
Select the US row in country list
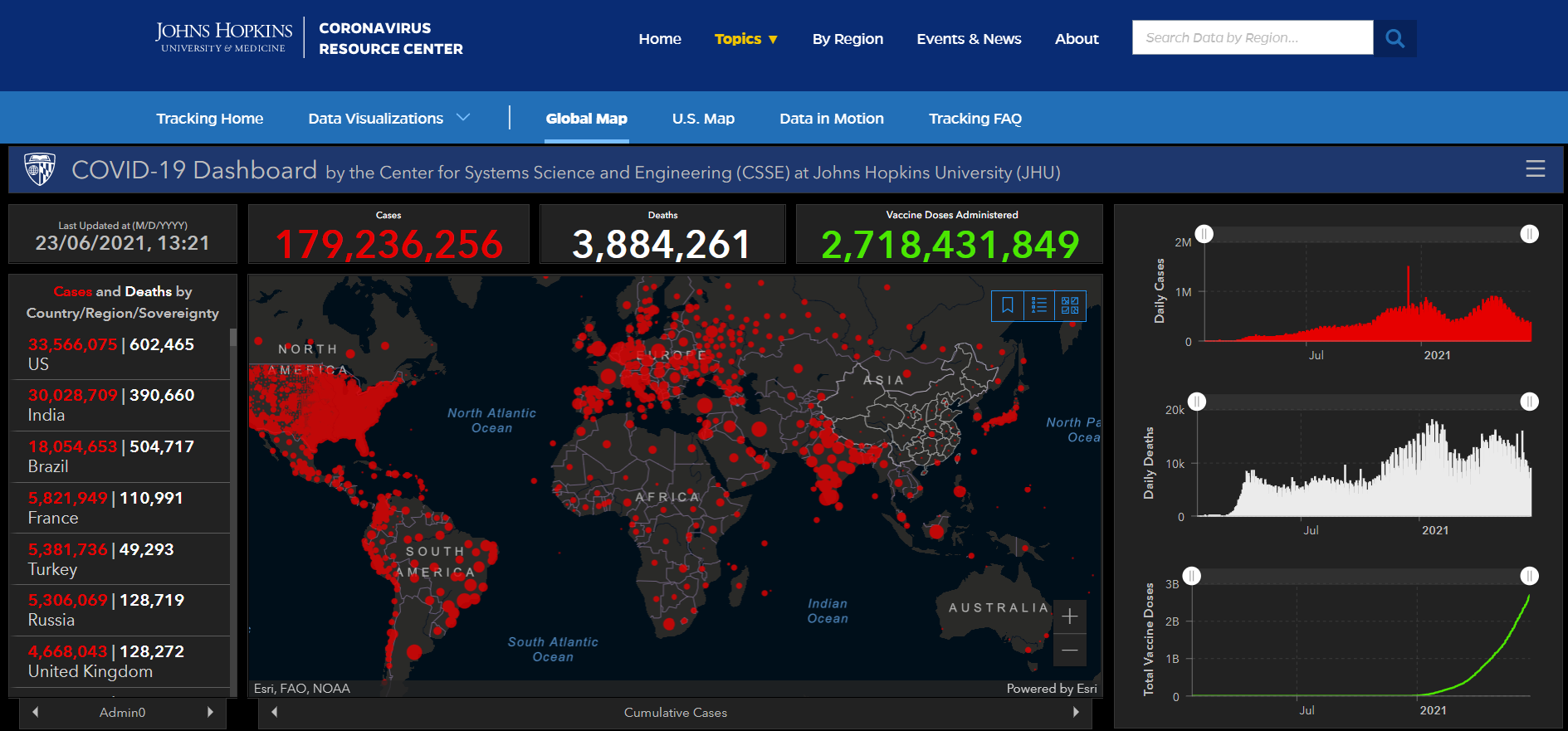click(120, 354)
